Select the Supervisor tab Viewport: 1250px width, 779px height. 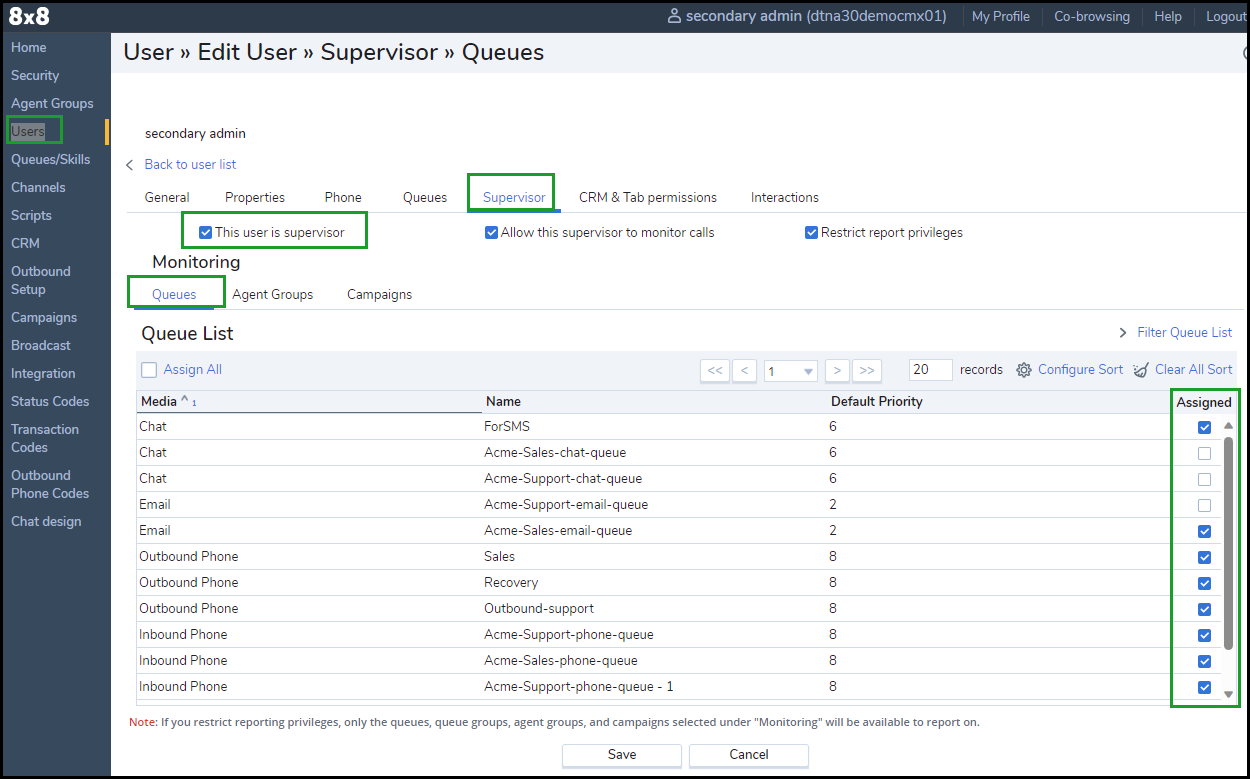[514, 197]
